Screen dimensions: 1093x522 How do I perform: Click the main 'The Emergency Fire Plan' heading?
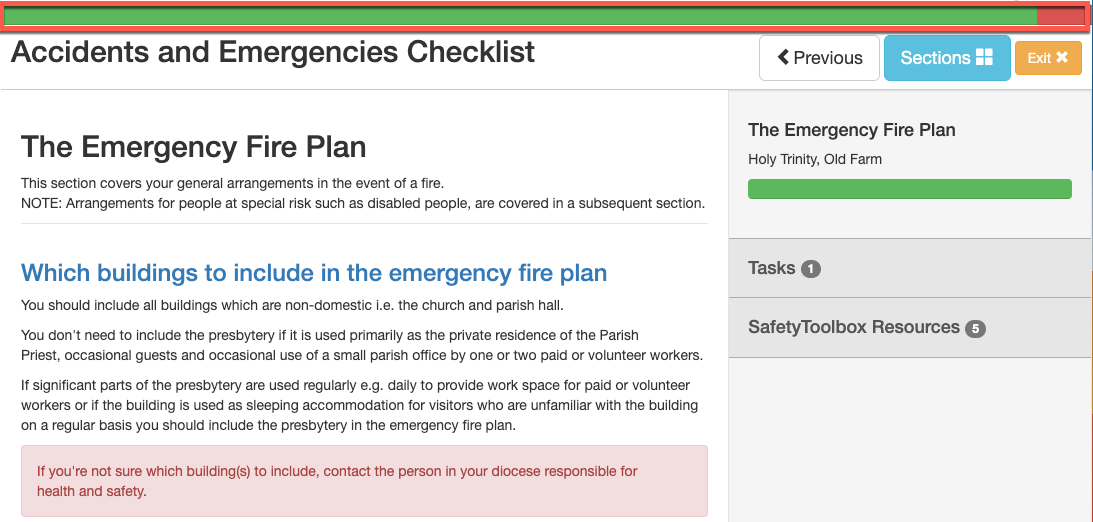(x=193, y=147)
